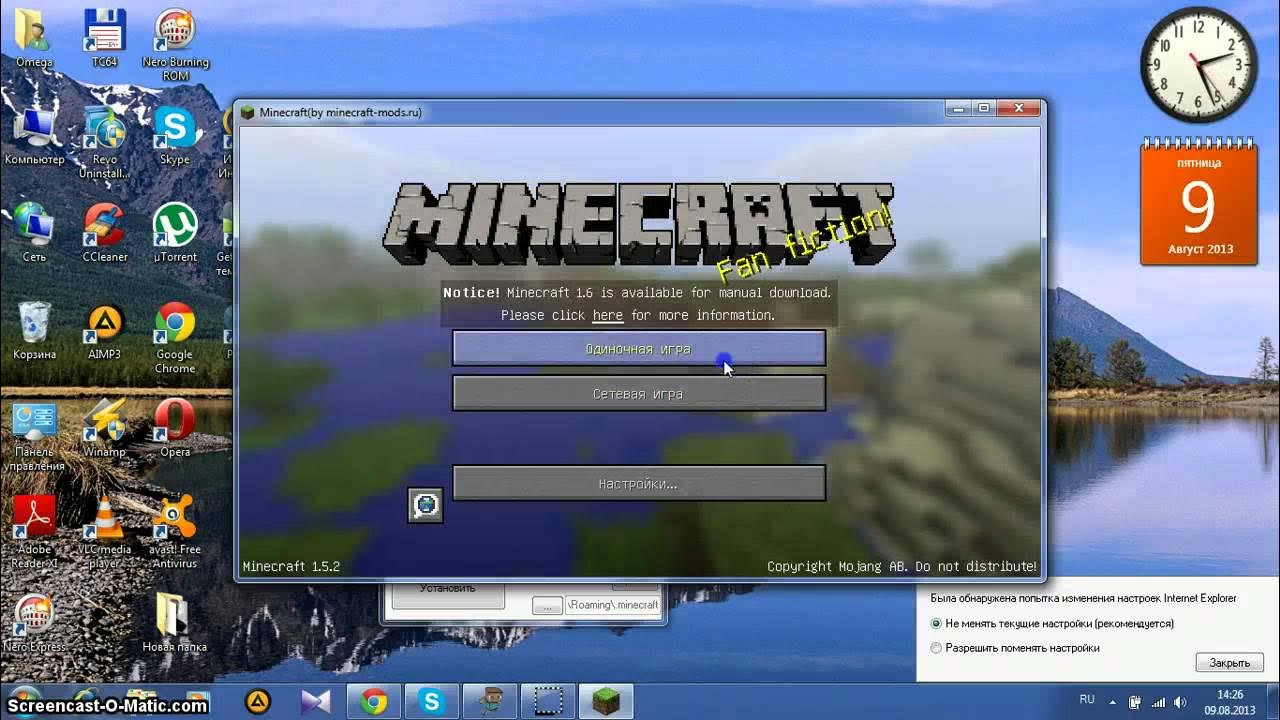Open the Omega desktop folder
This screenshot has width=1280, height=720.
coord(34,37)
